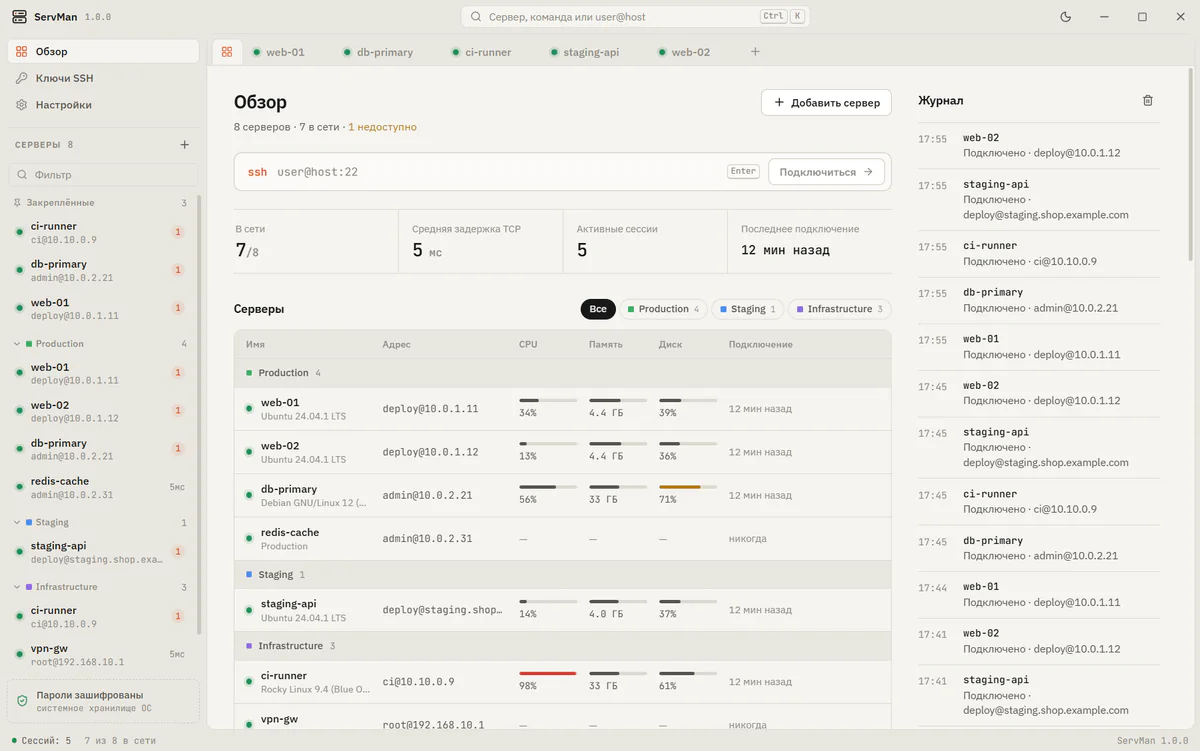Click "Сессий: 5" in the status bar
Image resolution: width=1200 pixels, height=751 pixels.
(x=41, y=741)
